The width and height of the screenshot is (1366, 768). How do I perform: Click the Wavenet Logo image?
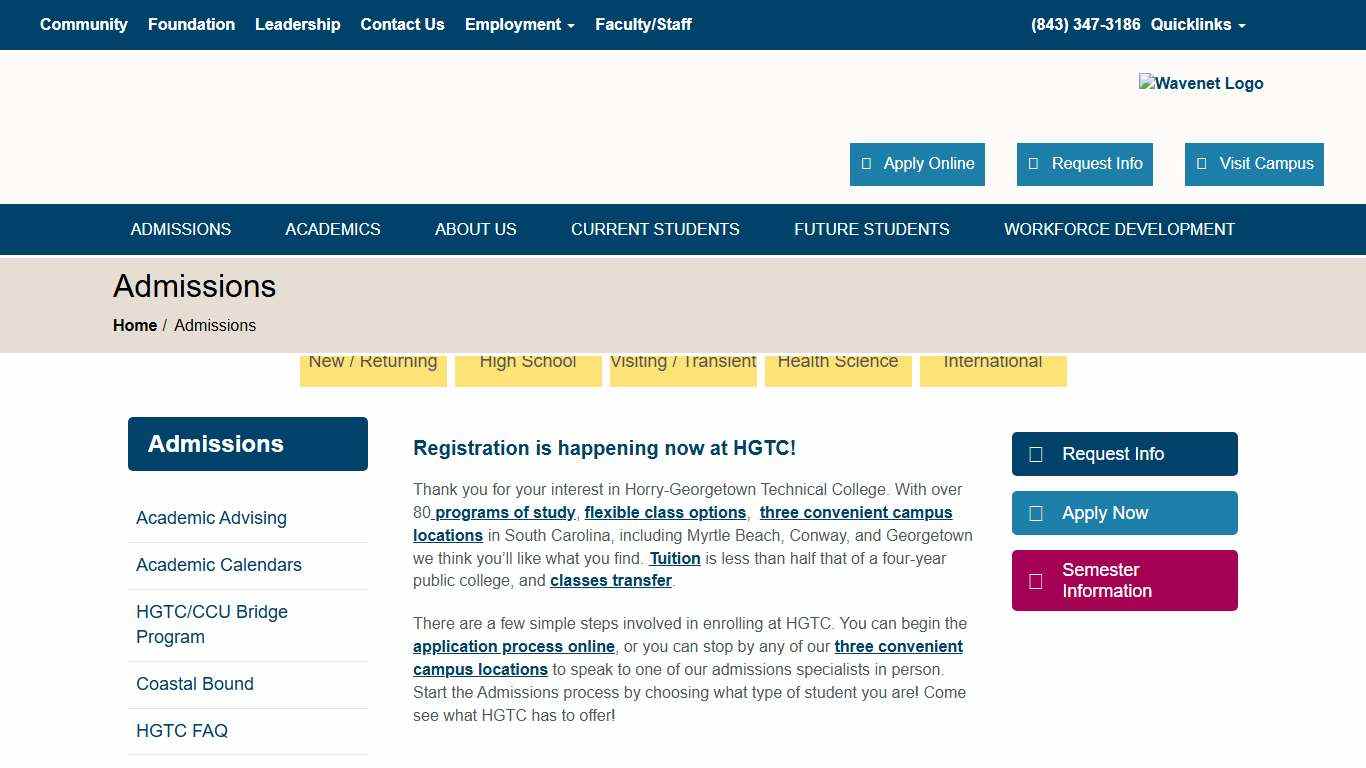click(1200, 84)
